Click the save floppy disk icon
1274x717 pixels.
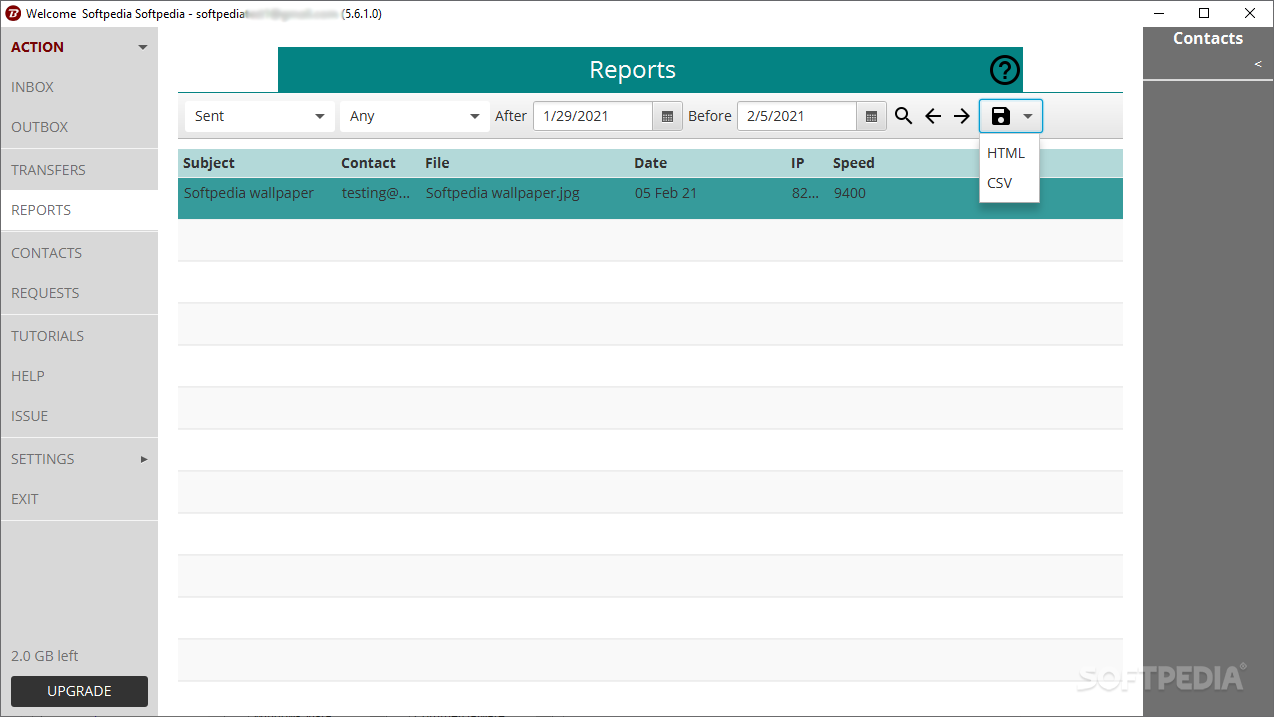[x=1001, y=116]
